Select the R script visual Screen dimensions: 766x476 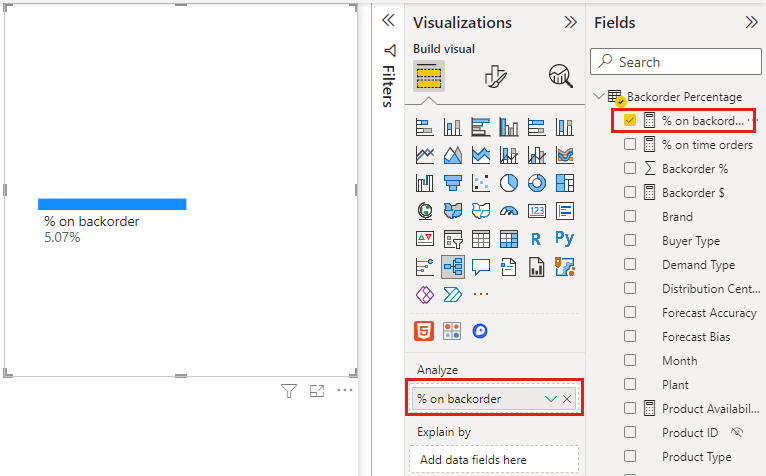click(536, 239)
